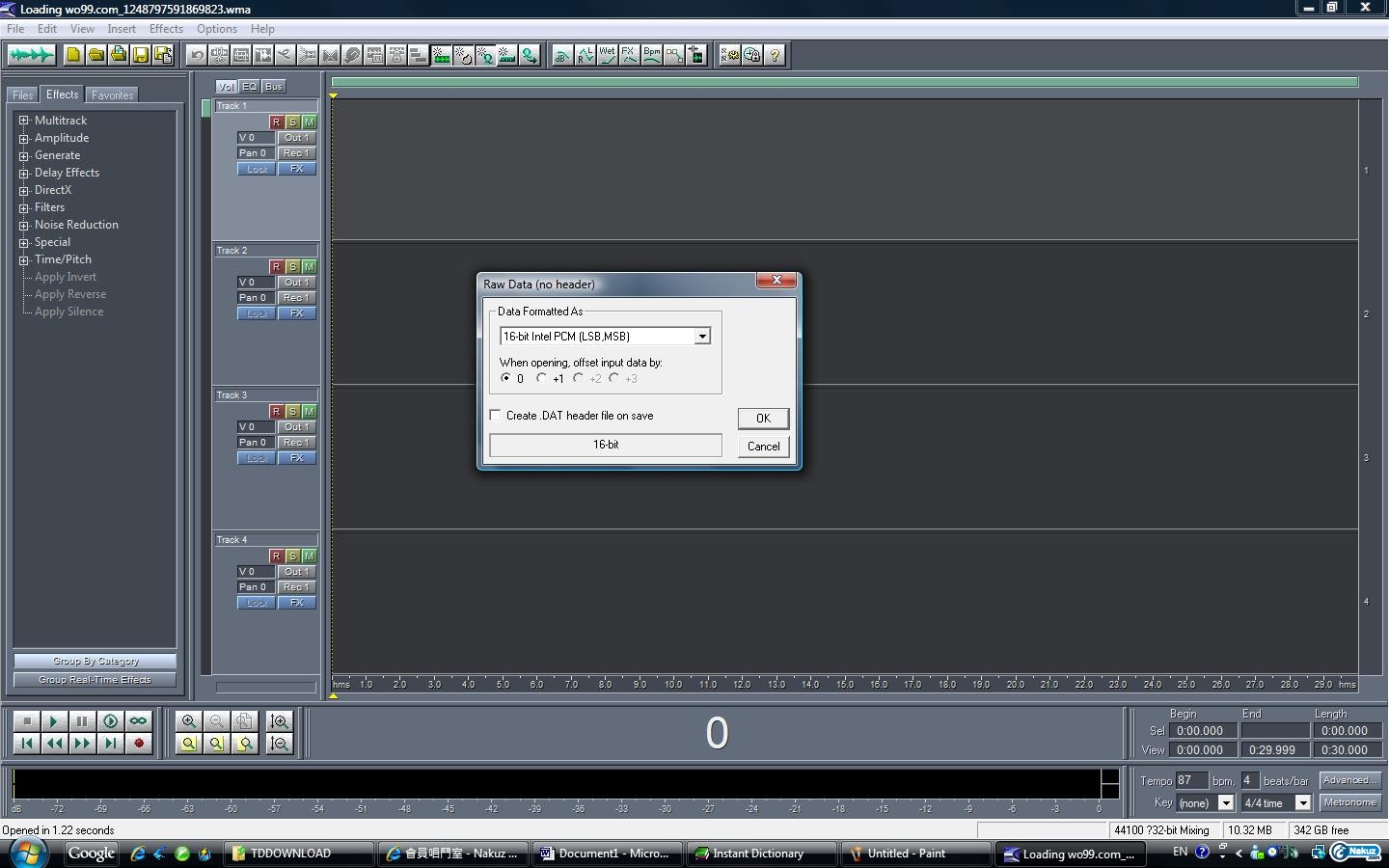The width and height of the screenshot is (1389, 868).
Task: Click the Bpm toolbar icon
Action: 652,55
